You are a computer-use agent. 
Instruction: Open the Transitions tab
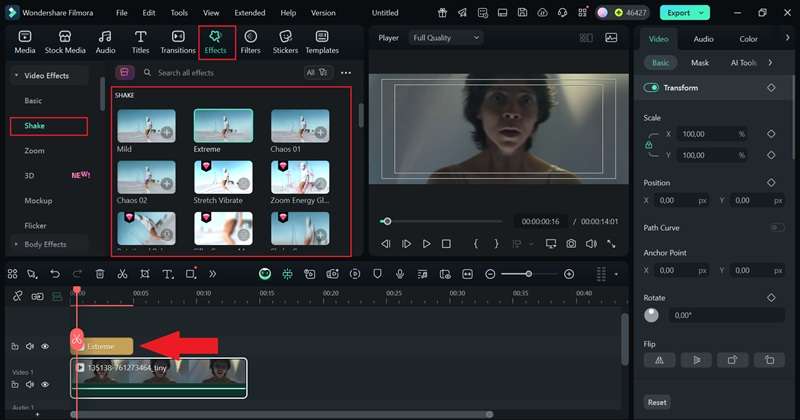click(x=178, y=42)
